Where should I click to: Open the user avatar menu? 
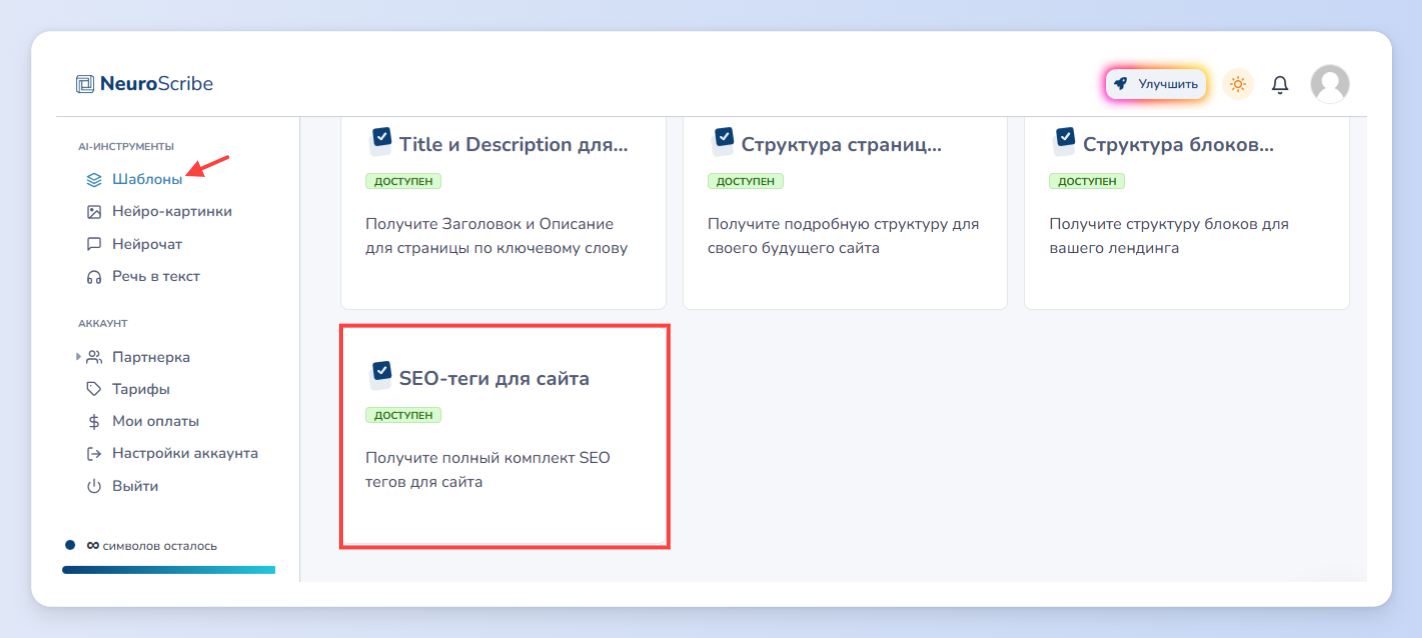1330,84
